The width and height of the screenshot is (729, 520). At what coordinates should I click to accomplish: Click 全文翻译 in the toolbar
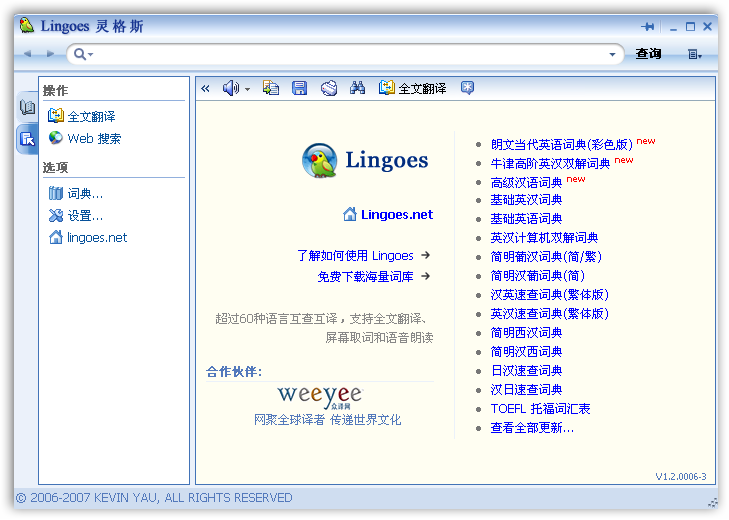click(x=412, y=88)
